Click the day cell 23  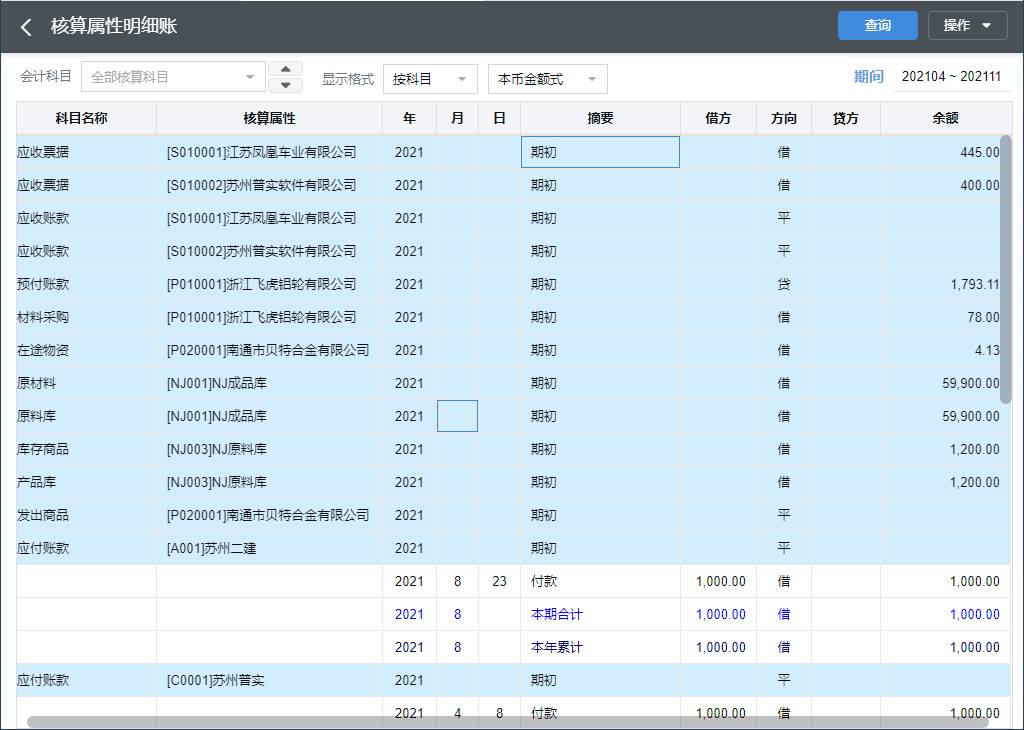tap(499, 582)
